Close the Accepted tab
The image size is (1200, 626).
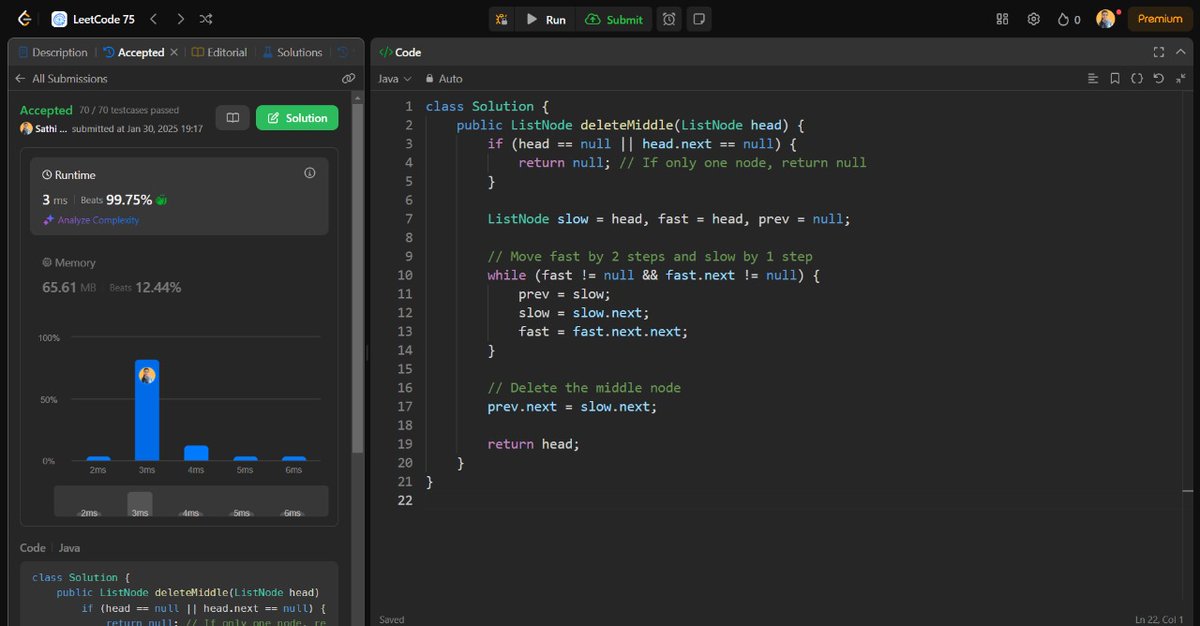click(x=174, y=52)
